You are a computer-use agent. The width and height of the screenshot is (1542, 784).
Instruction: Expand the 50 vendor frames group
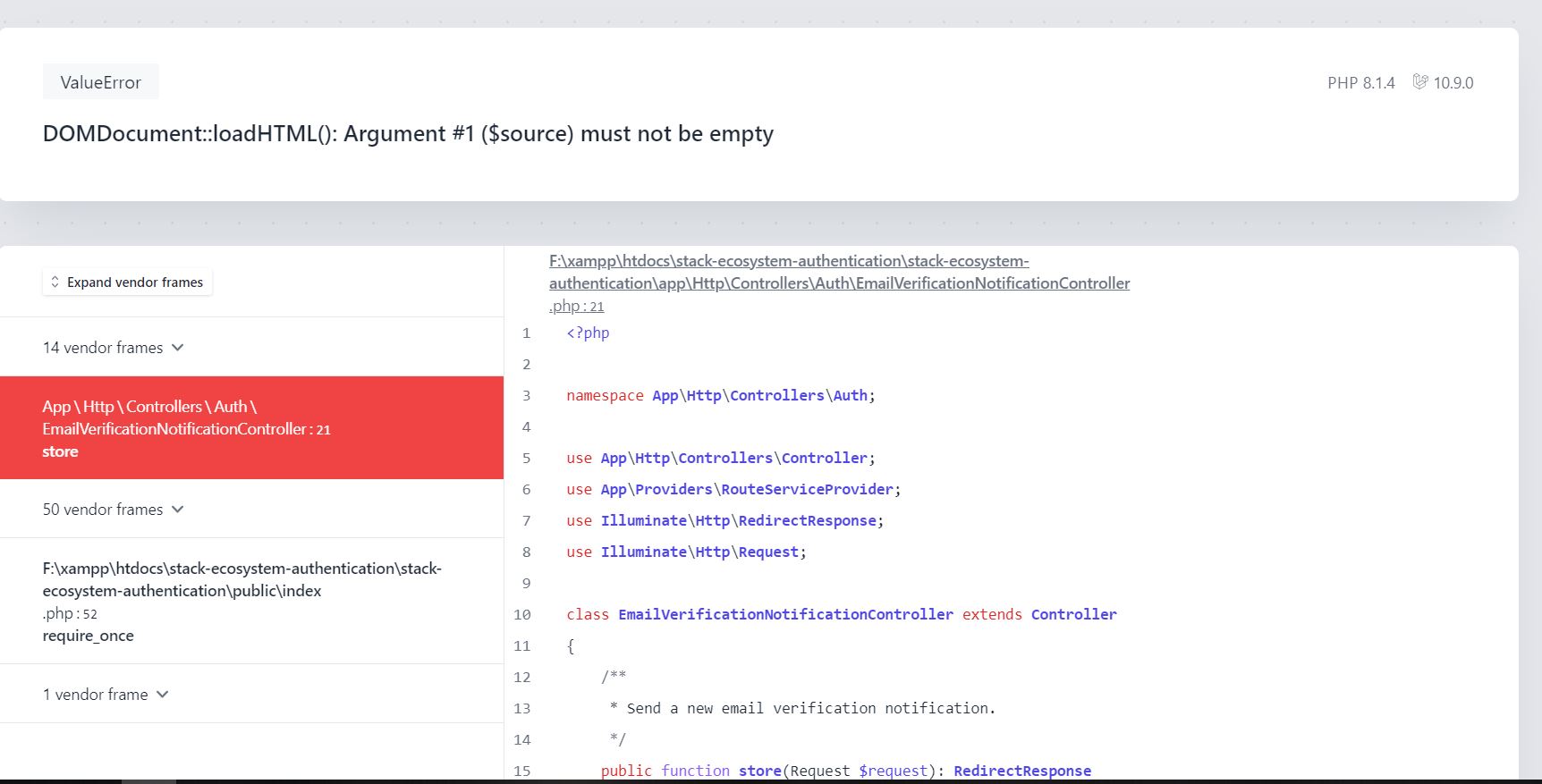click(x=251, y=509)
